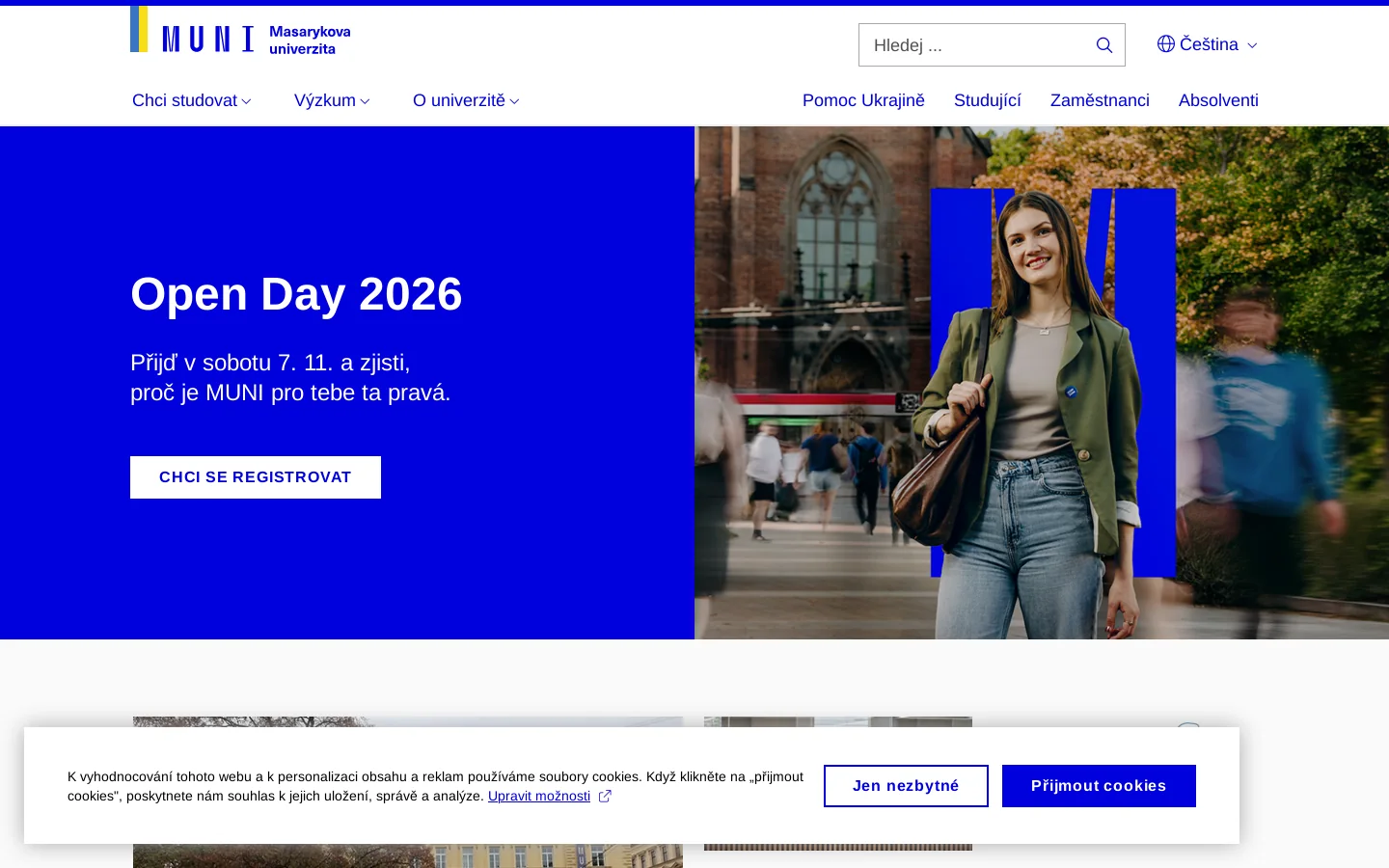Image resolution: width=1389 pixels, height=868 pixels.
Task: Click the Chci se registrovat button
Action: [x=256, y=477]
